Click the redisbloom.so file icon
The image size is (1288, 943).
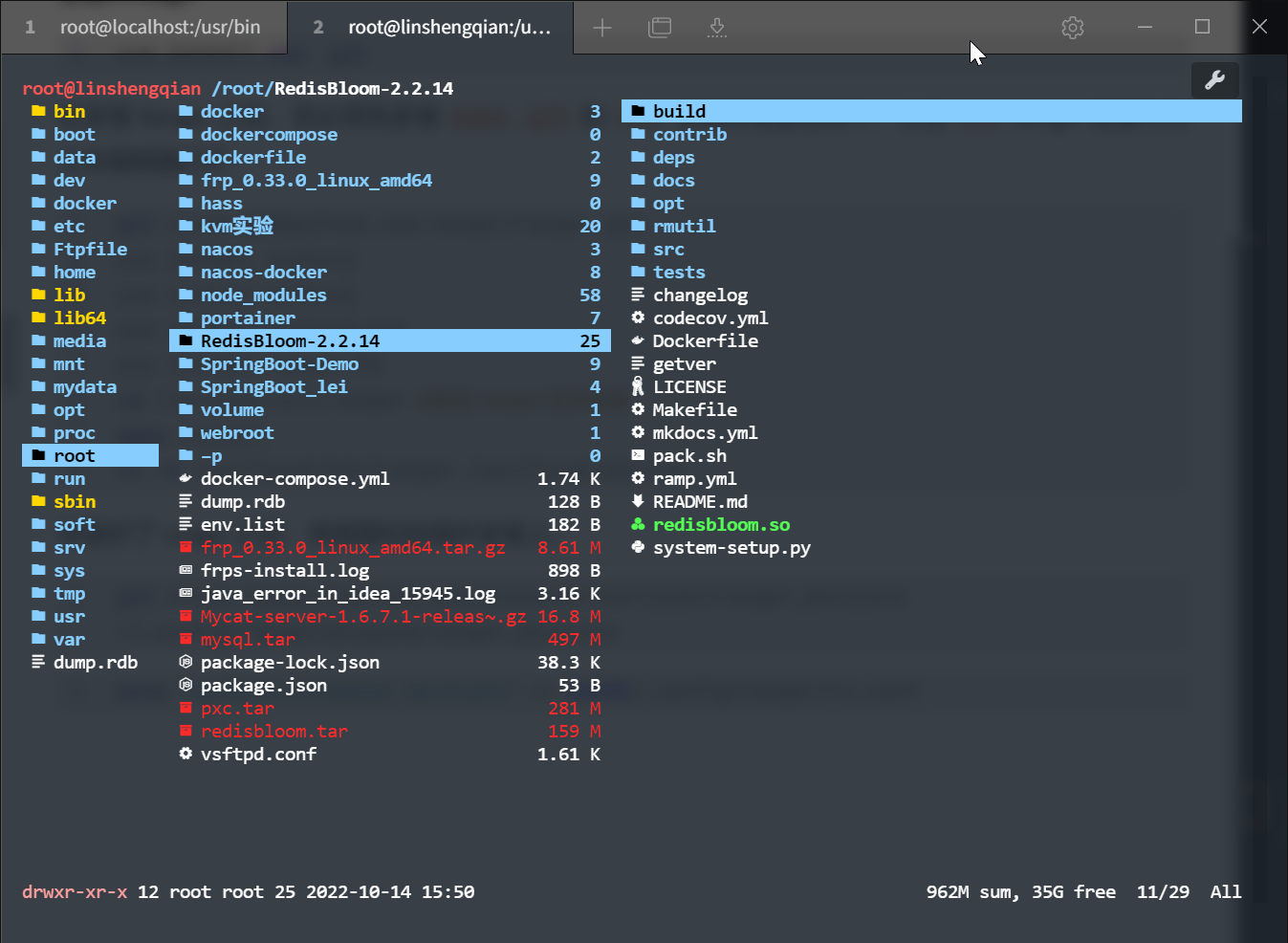[638, 524]
